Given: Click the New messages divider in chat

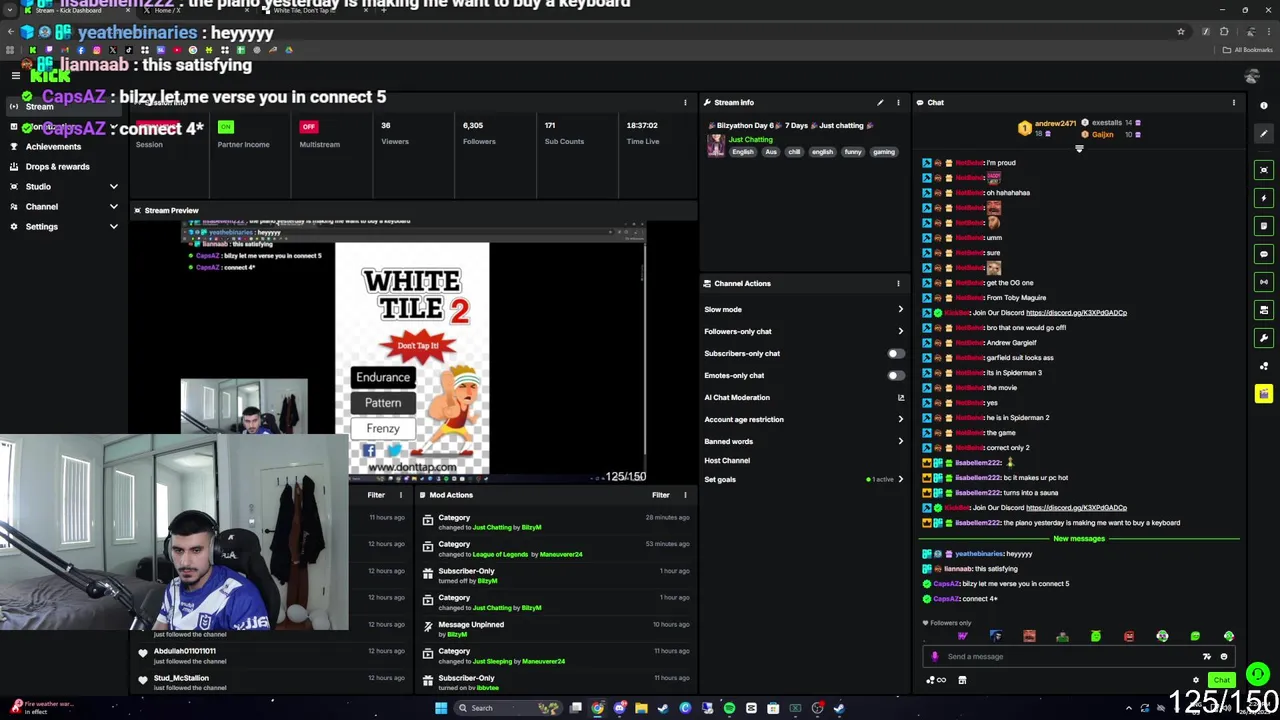Looking at the screenshot, I should pos(1079,539).
